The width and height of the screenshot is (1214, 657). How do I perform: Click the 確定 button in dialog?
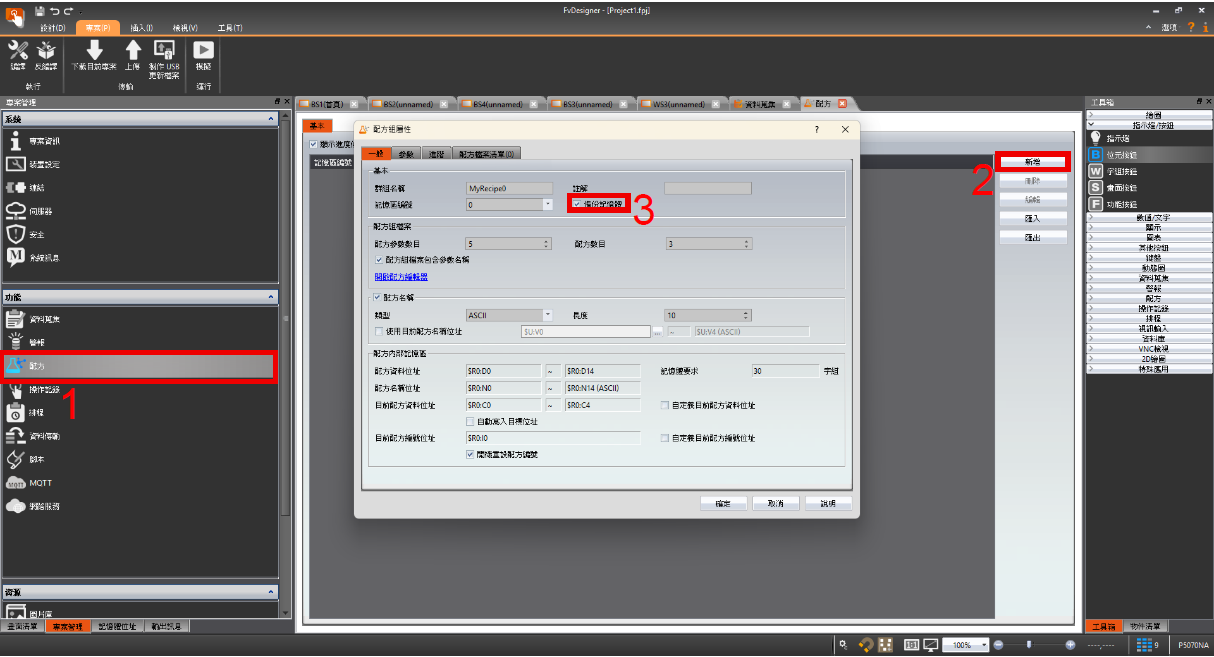724,503
